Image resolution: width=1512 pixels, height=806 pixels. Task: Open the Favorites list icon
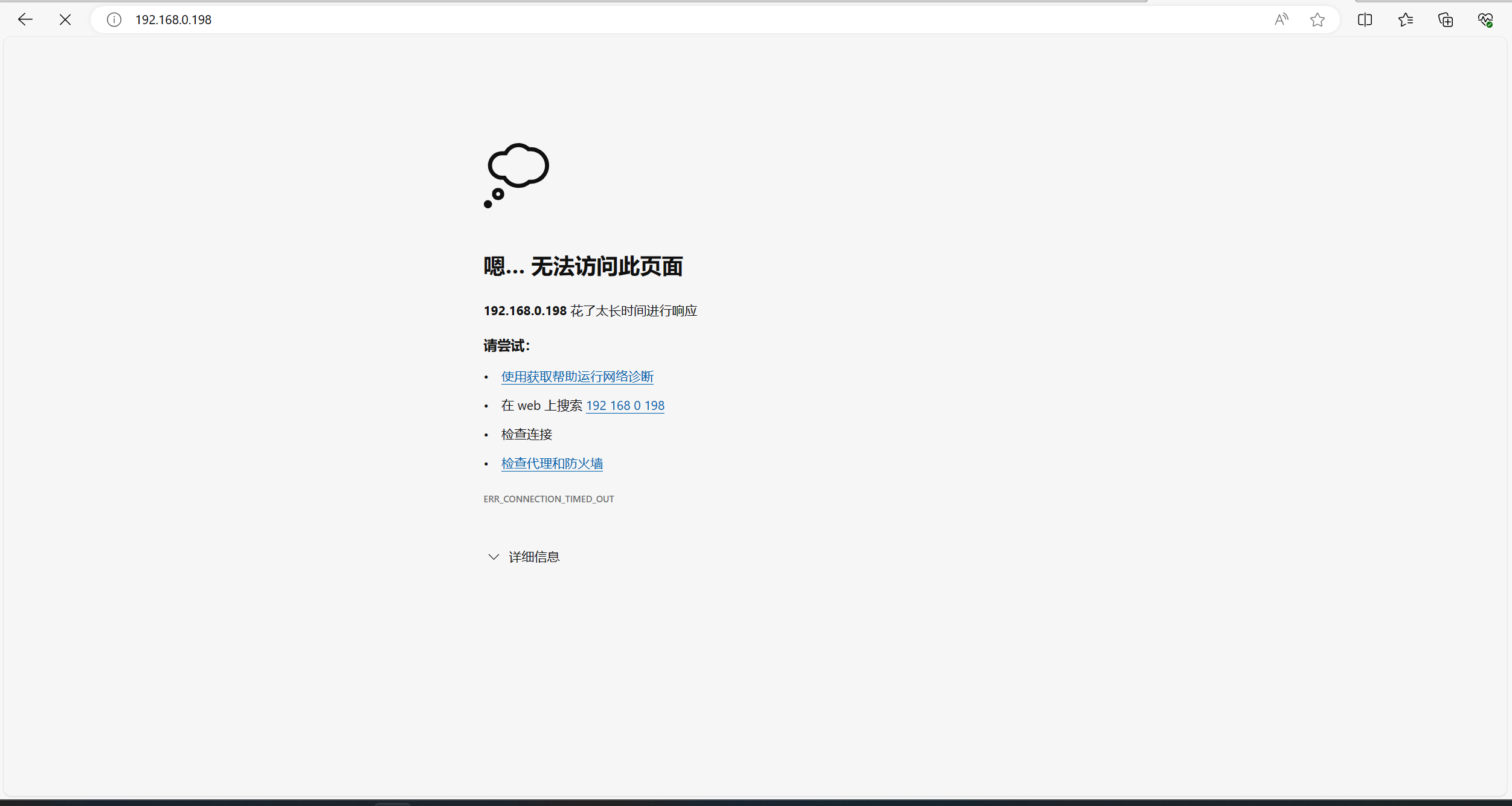point(1406,20)
